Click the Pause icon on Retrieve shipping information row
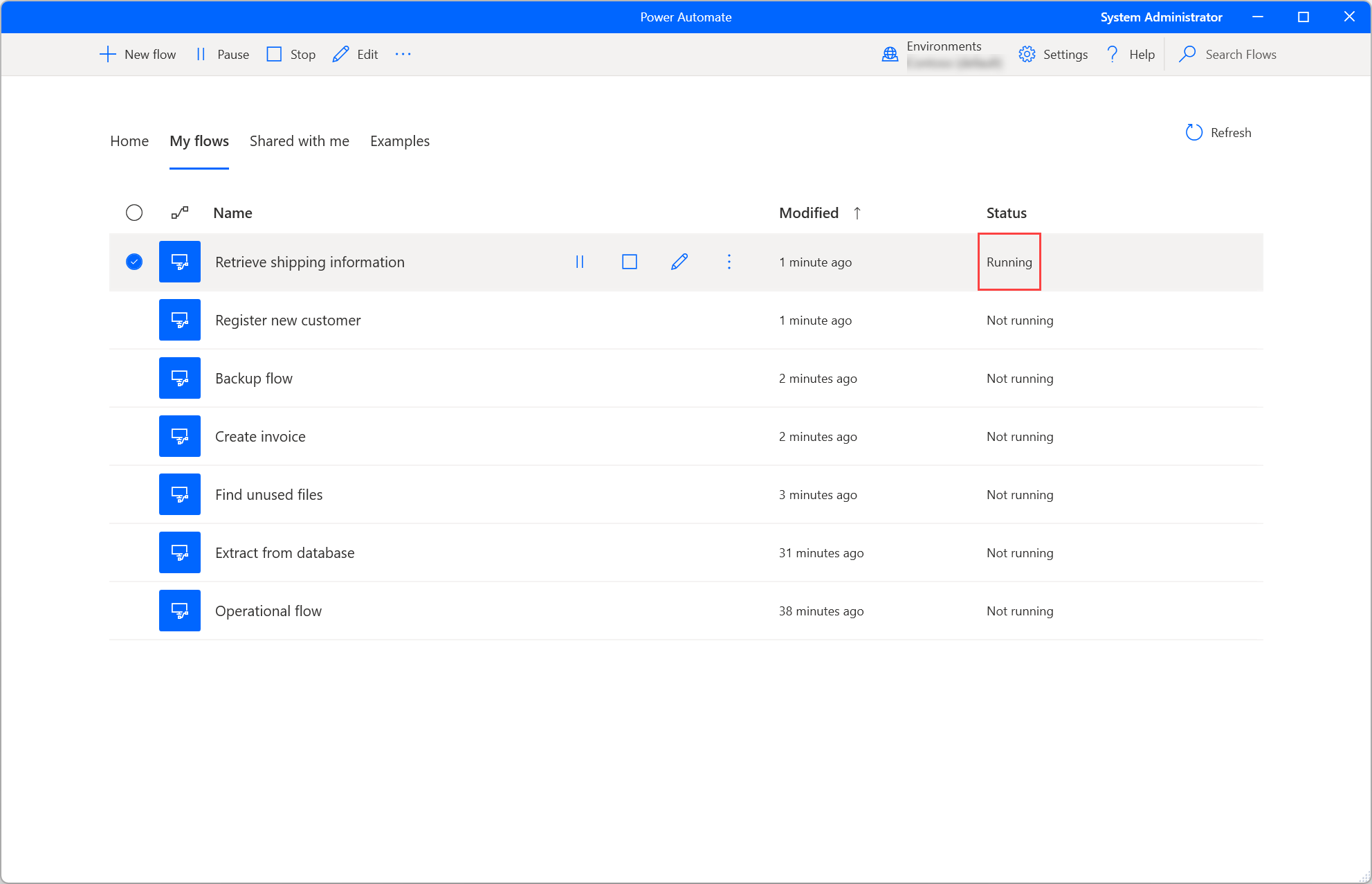Screen dimensions: 1372x884 [x=580, y=261]
